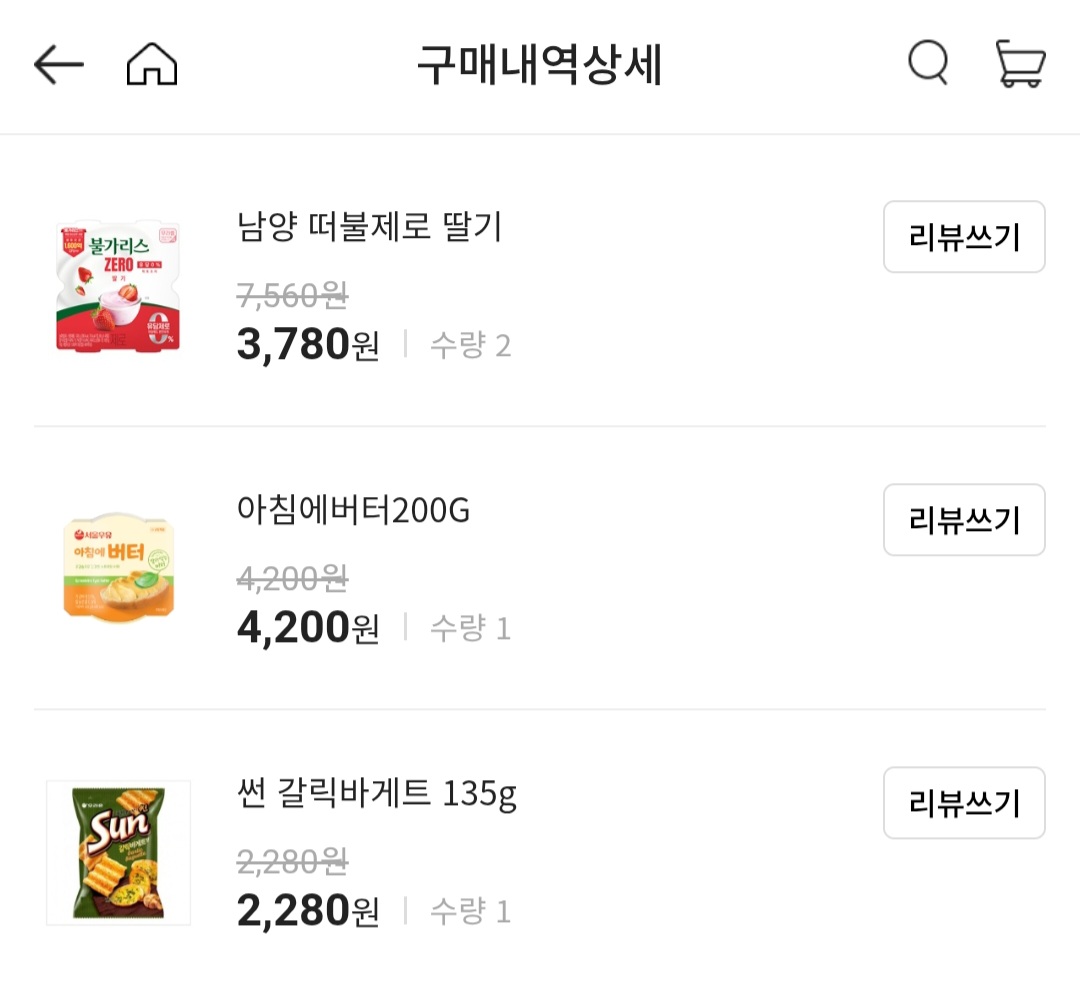Write a review for 남양 떠불제로 딸기
This screenshot has height=1003, width=1080.
click(x=963, y=237)
